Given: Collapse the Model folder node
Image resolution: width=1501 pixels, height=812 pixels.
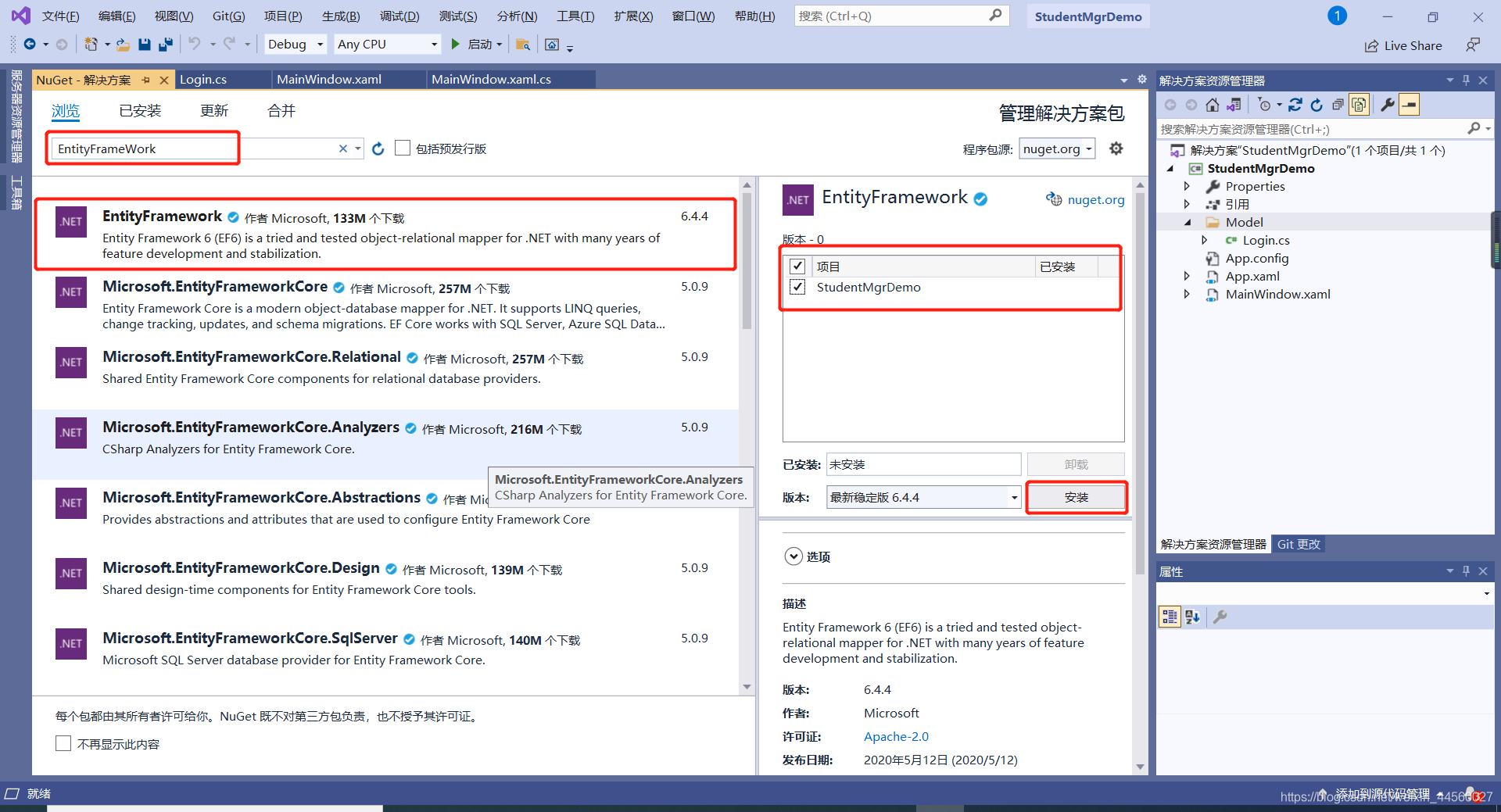Looking at the screenshot, I should pos(1187,222).
